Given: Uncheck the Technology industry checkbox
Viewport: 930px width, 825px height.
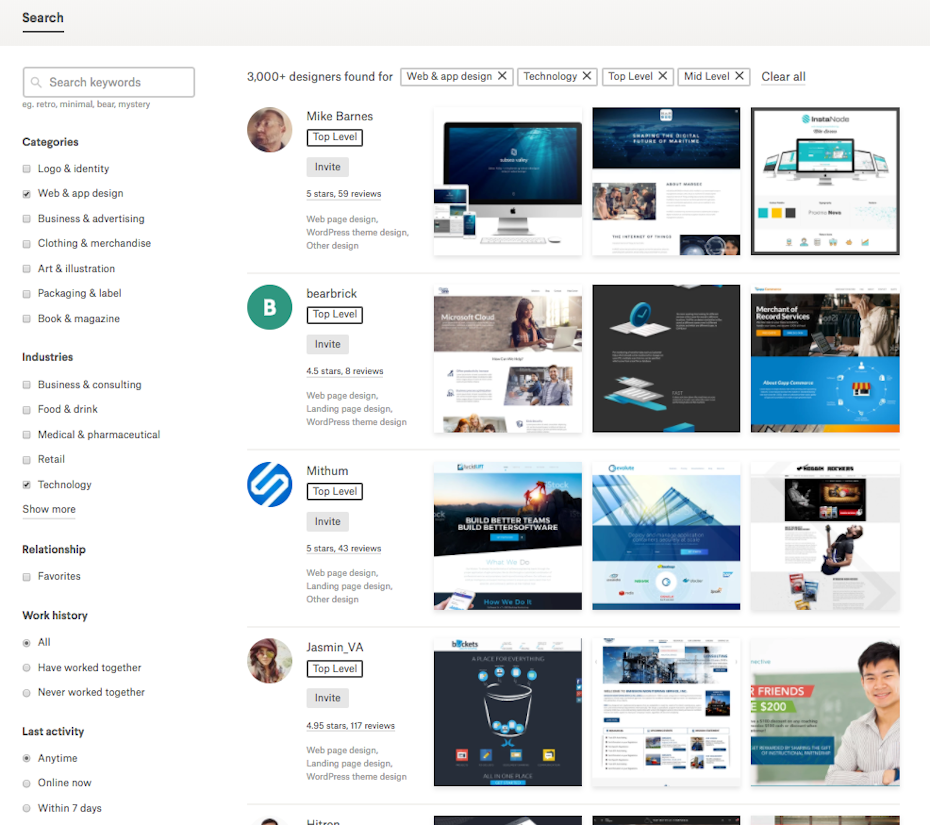Looking at the screenshot, I should pos(27,485).
